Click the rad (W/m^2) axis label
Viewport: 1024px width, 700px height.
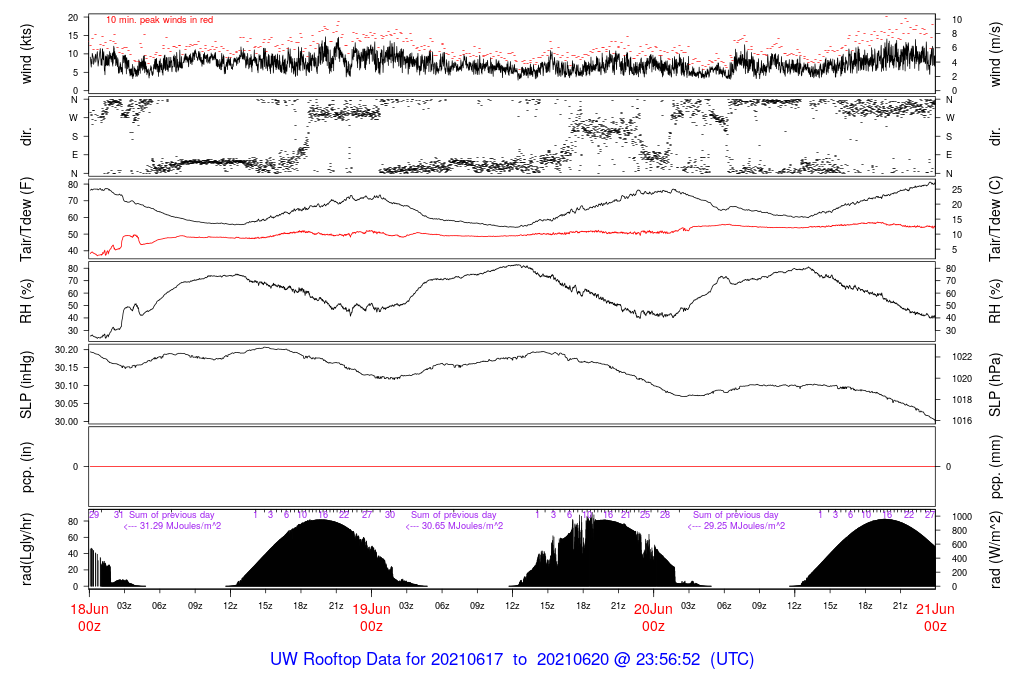tap(996, 549)
